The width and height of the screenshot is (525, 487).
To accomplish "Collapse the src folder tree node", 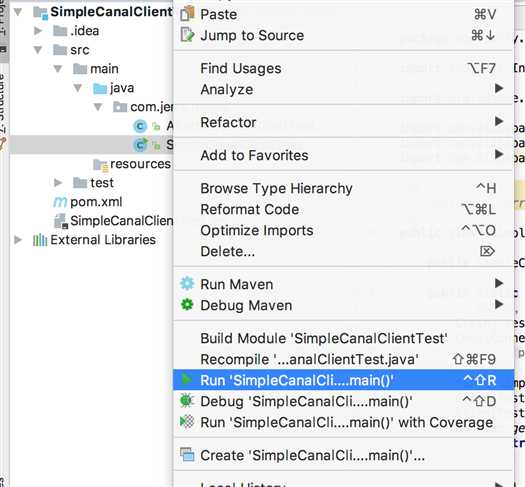I will pos(38,50).
